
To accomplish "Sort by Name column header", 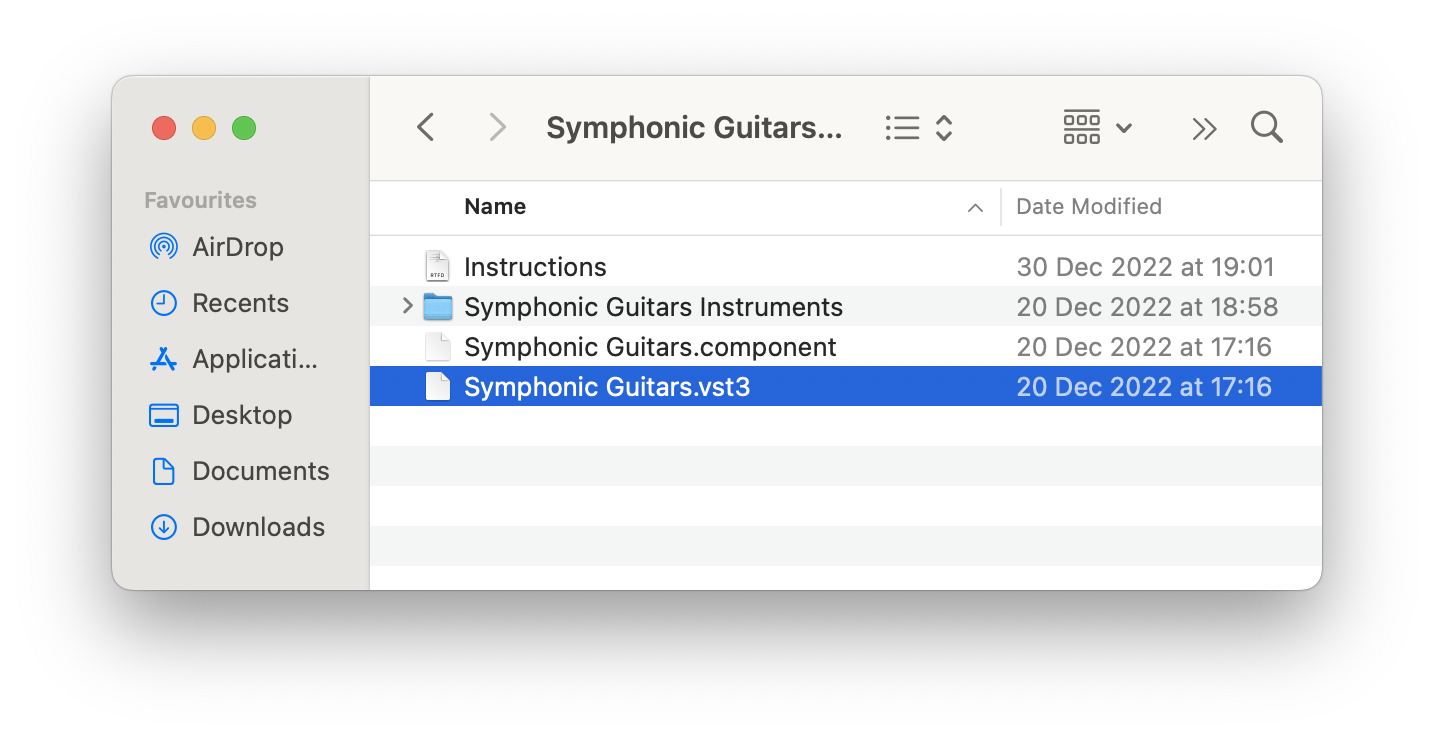I will pyautogui.click(x=495, y=207).
